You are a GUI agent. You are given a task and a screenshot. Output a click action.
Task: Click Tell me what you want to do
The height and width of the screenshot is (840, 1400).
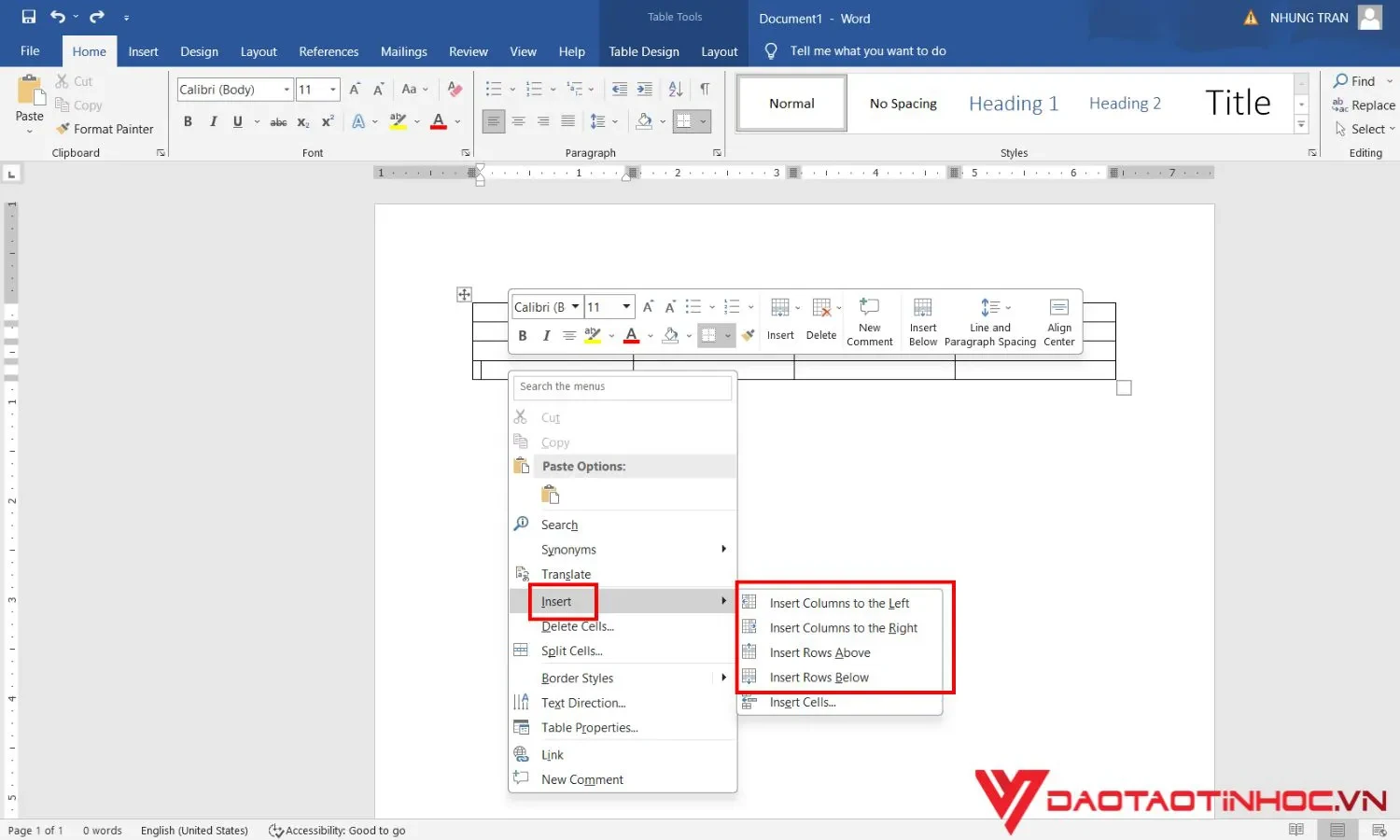coord(866,50)
